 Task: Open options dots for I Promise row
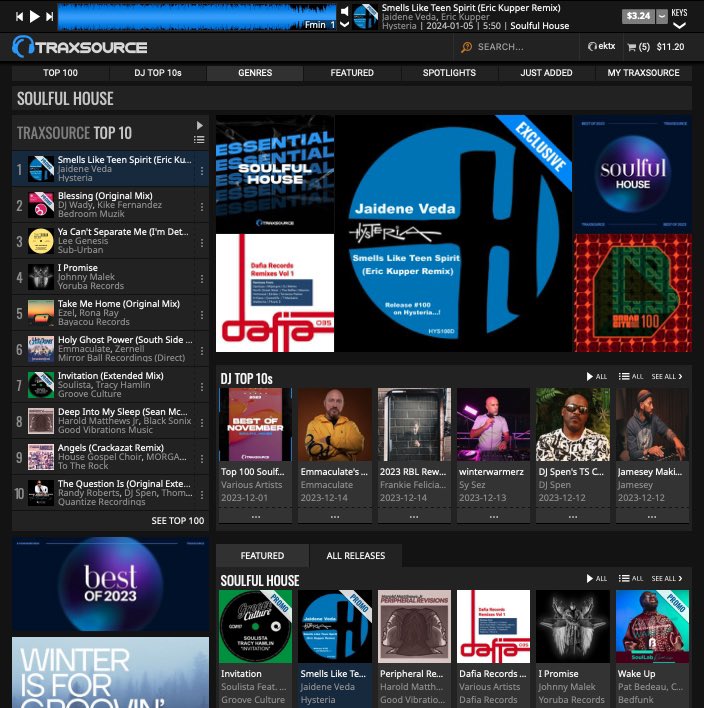tap(201, 279)
